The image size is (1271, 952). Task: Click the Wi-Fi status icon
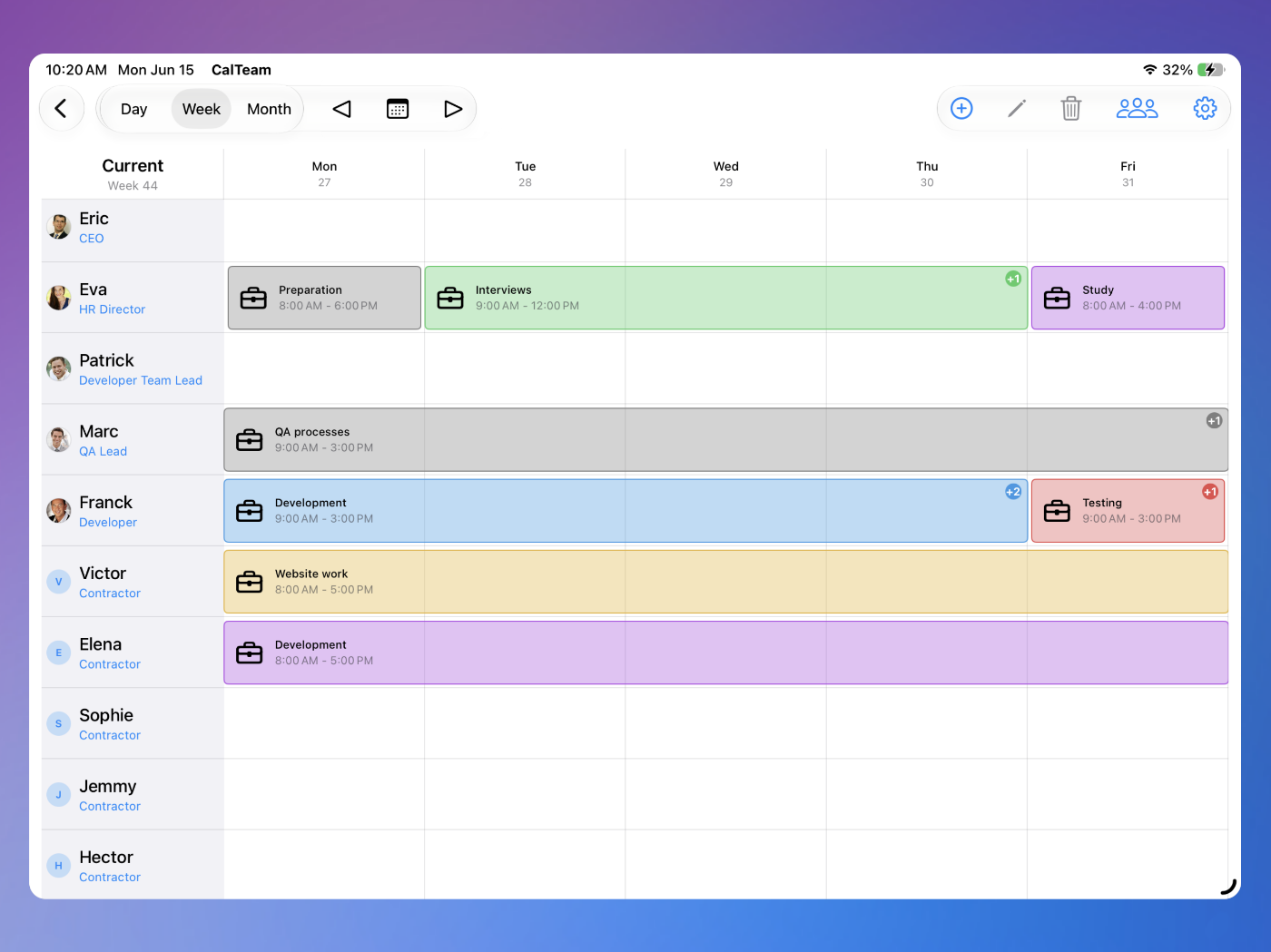coord(1149,70)
